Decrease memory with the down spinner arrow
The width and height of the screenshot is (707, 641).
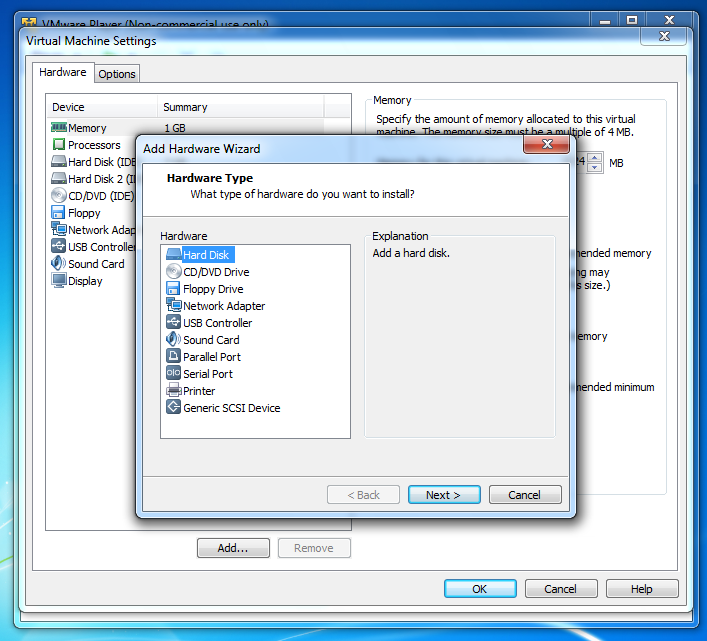pos(595,168)
